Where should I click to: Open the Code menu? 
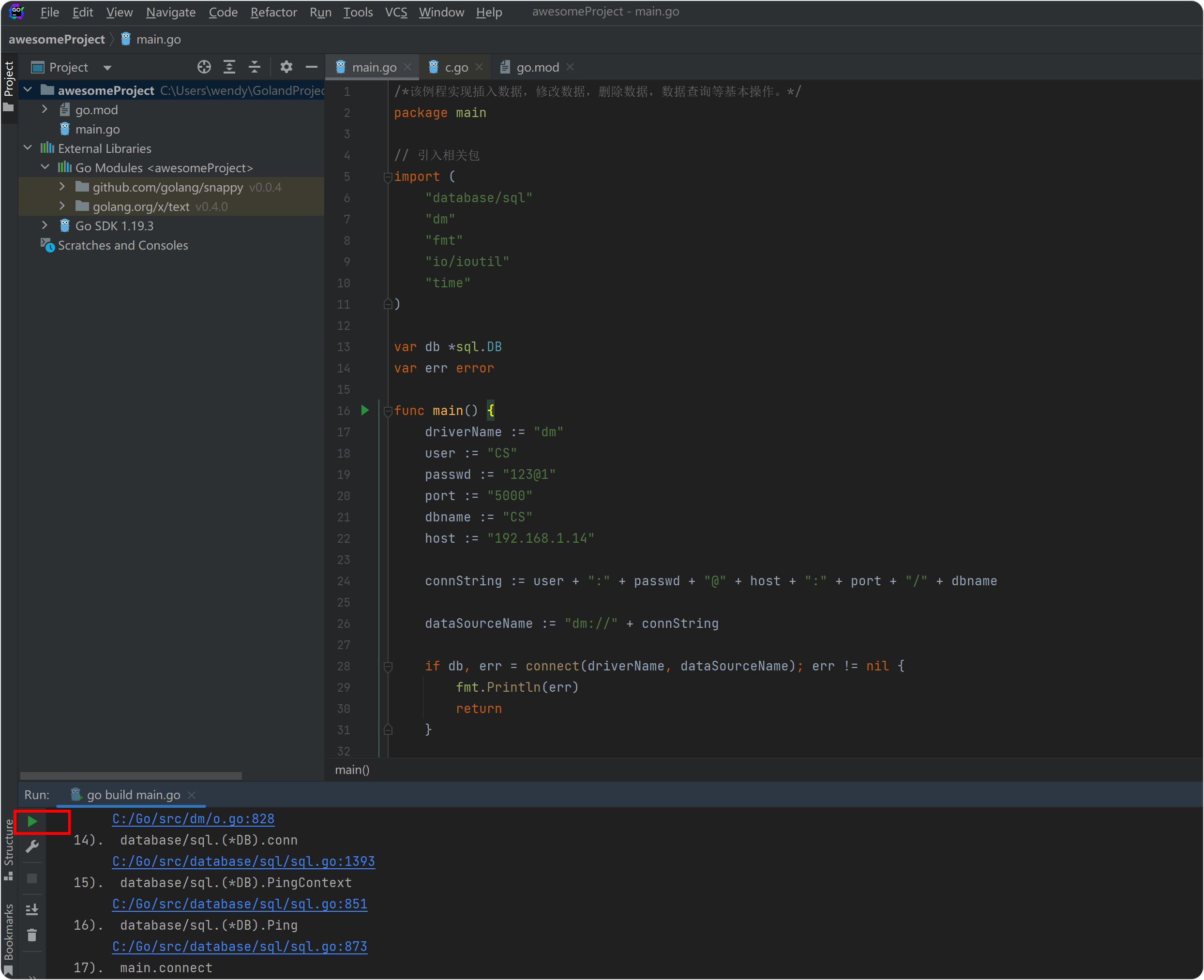[x=223, y=12]
